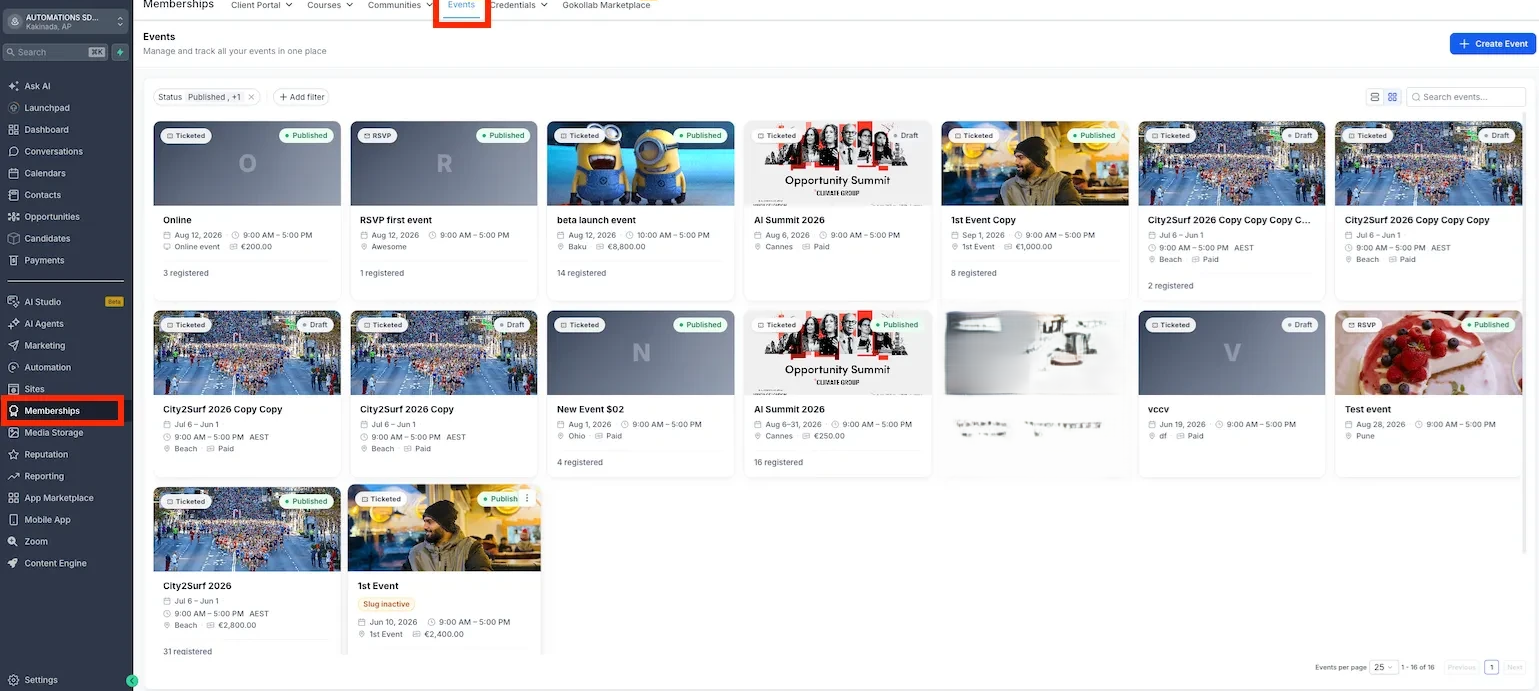Image resolution: width=1539 pixels, height=691 pixels.
Task: Open the vccv event title
Action: click(1158, 409)
